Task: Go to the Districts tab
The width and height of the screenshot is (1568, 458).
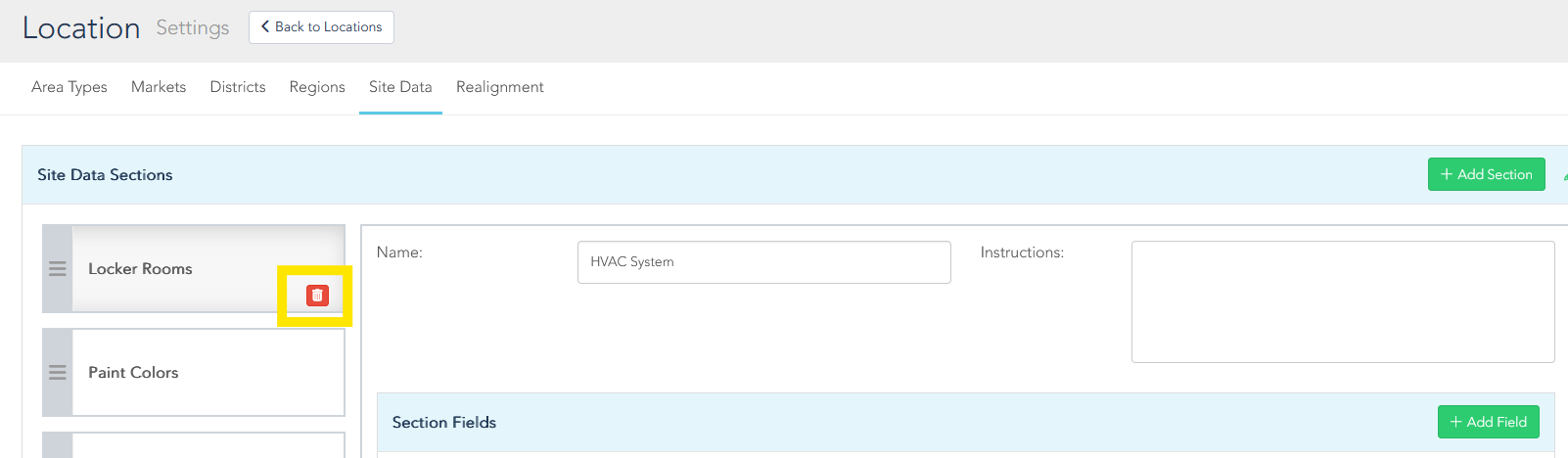Action: [238, 87]
